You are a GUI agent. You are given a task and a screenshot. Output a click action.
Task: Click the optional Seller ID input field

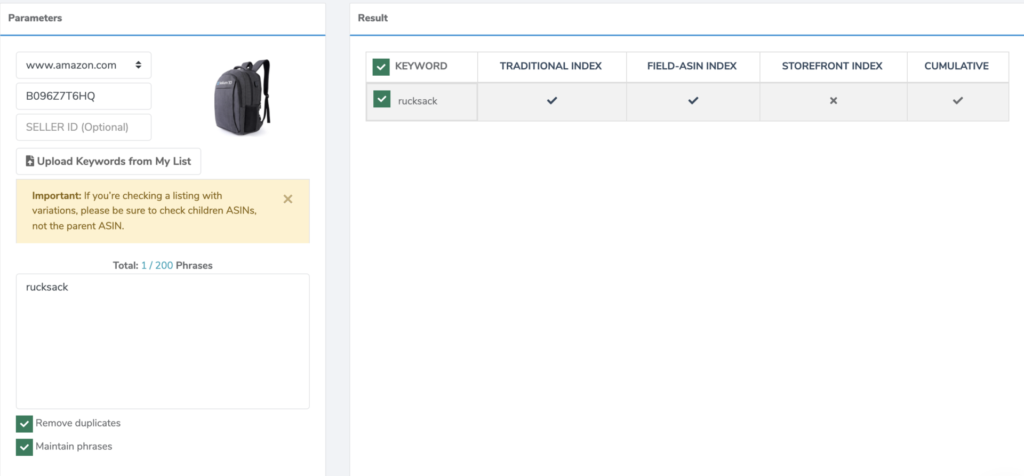pyautogui.click(x=83, y=127)
